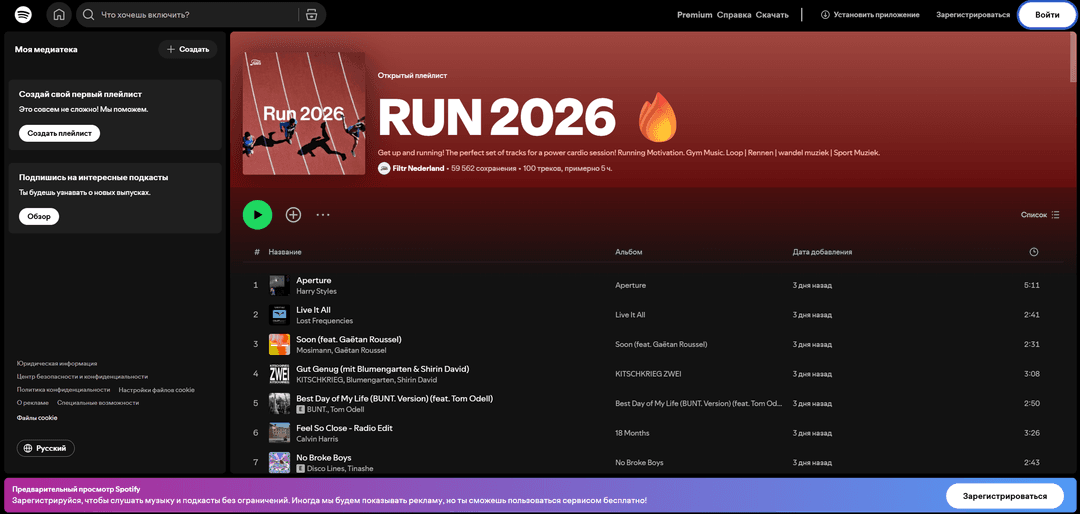Click the search magnifier icon

[88, 14]
